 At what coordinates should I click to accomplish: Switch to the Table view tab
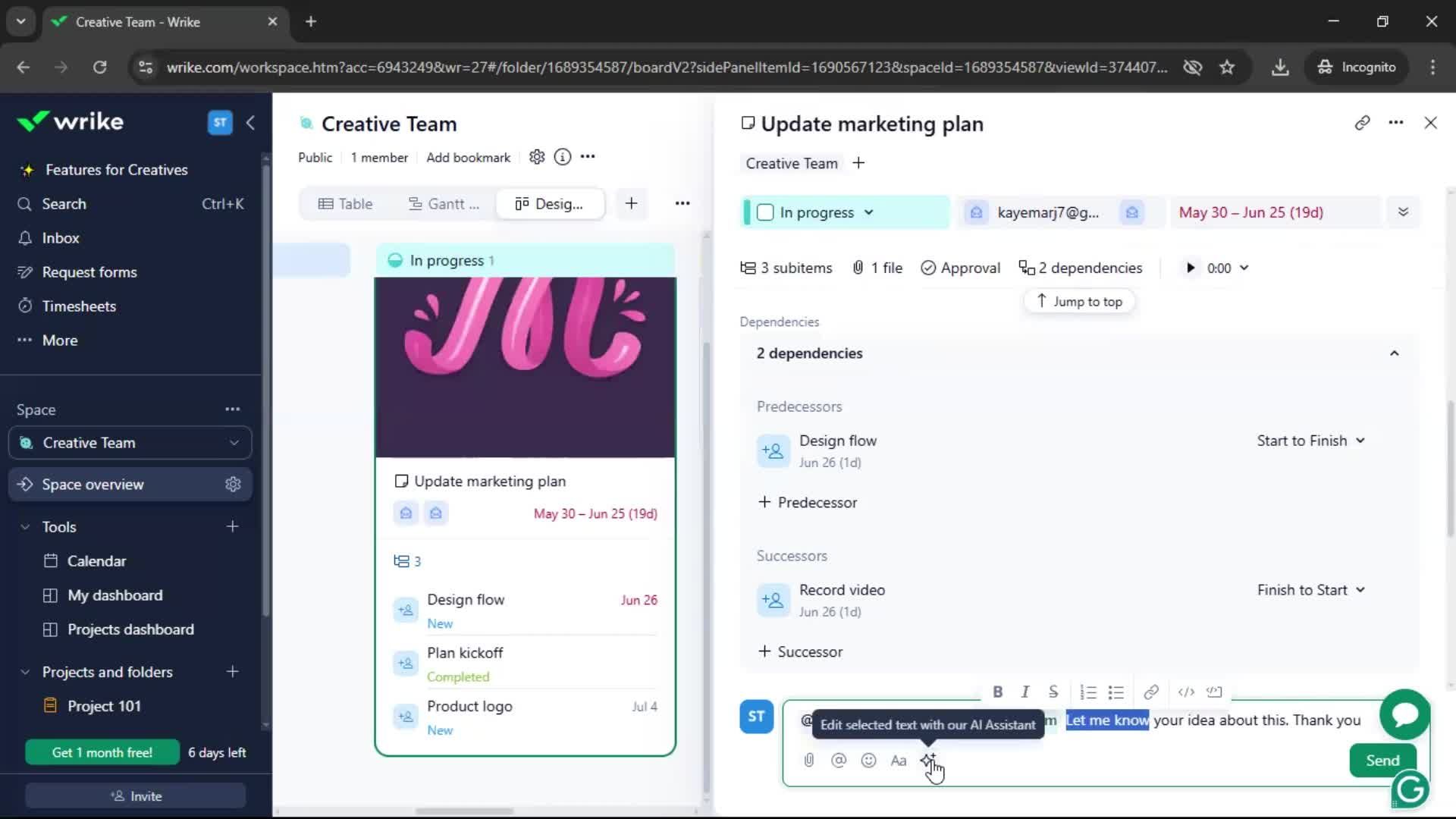click(x=345, y=203)
